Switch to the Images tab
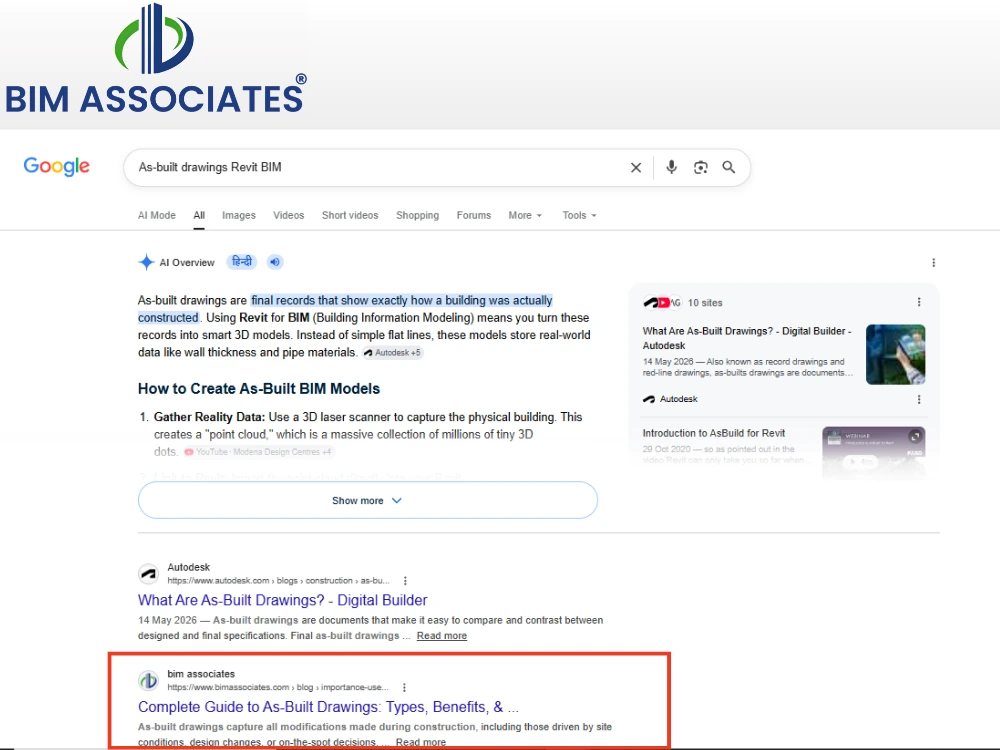Image resolution: width=1000 pixels, height=750 pixels. point(239,216)
